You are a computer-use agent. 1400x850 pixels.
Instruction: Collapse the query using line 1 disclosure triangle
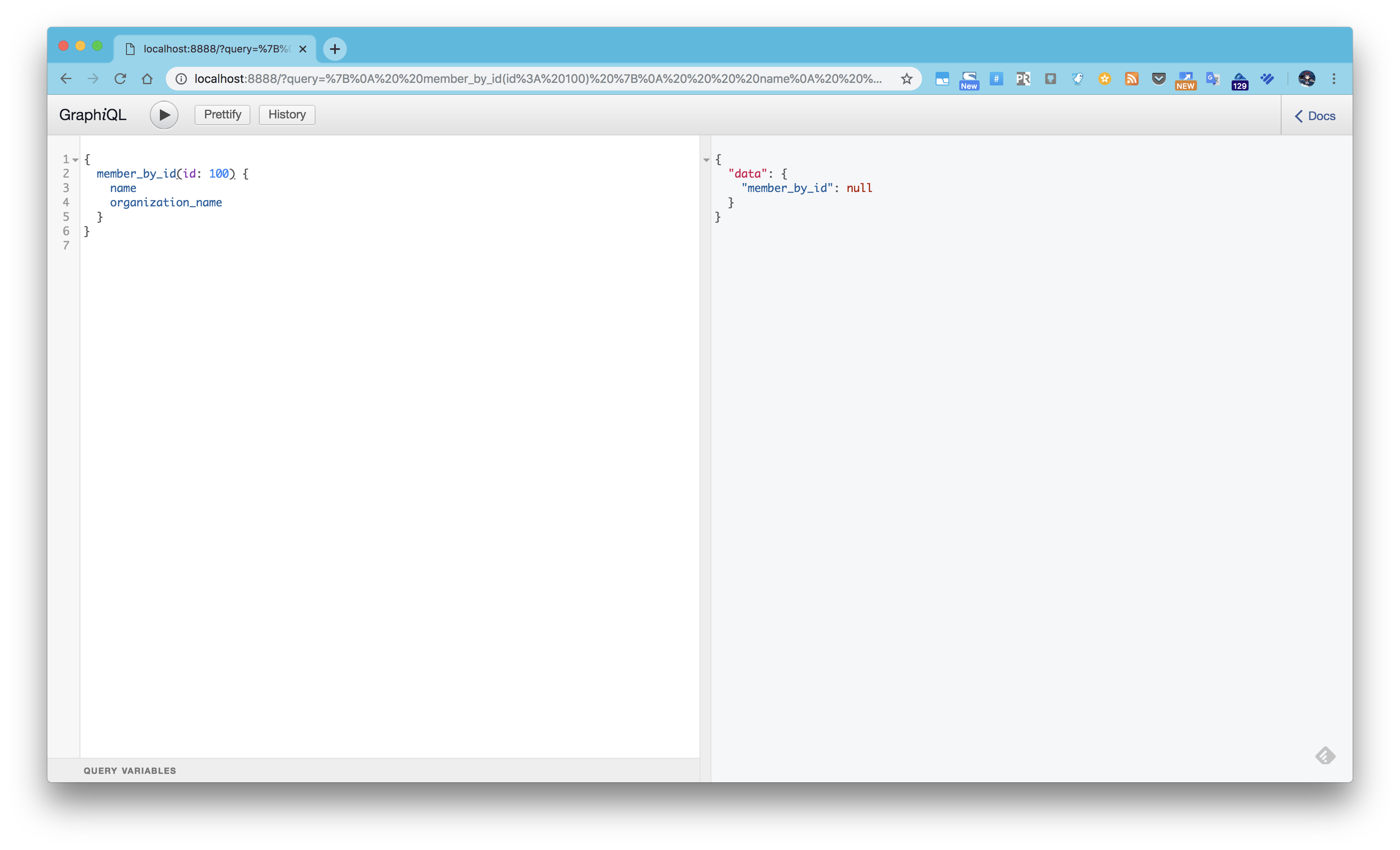(x=76, y=160)
